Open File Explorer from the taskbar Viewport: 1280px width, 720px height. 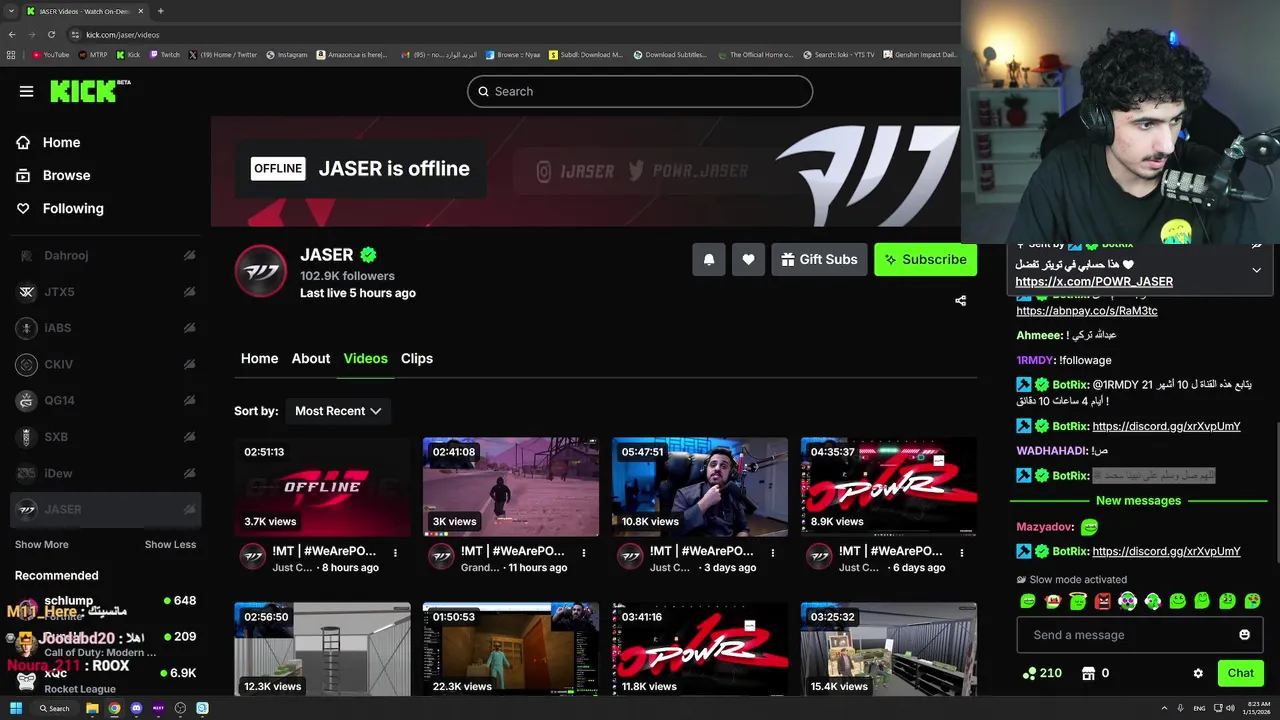[x=92, y=708]
